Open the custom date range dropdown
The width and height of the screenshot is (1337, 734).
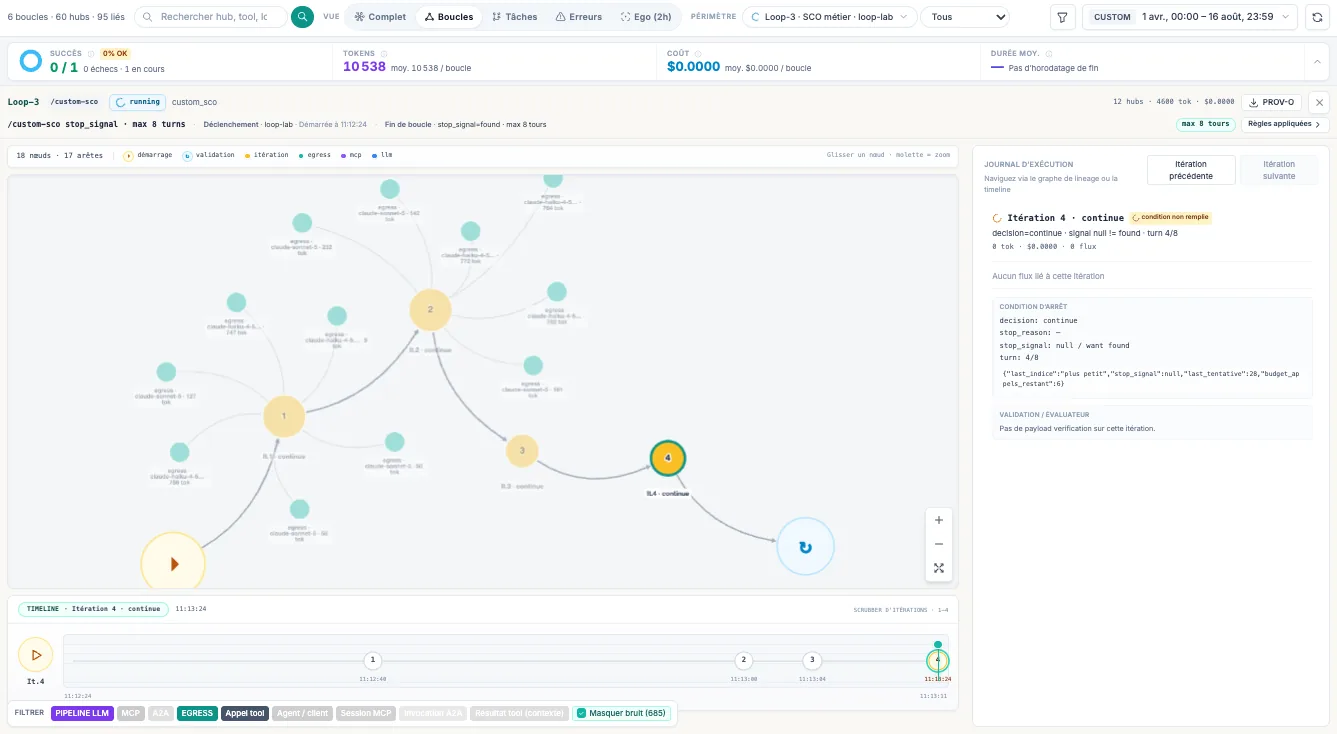click(1190, 17)
